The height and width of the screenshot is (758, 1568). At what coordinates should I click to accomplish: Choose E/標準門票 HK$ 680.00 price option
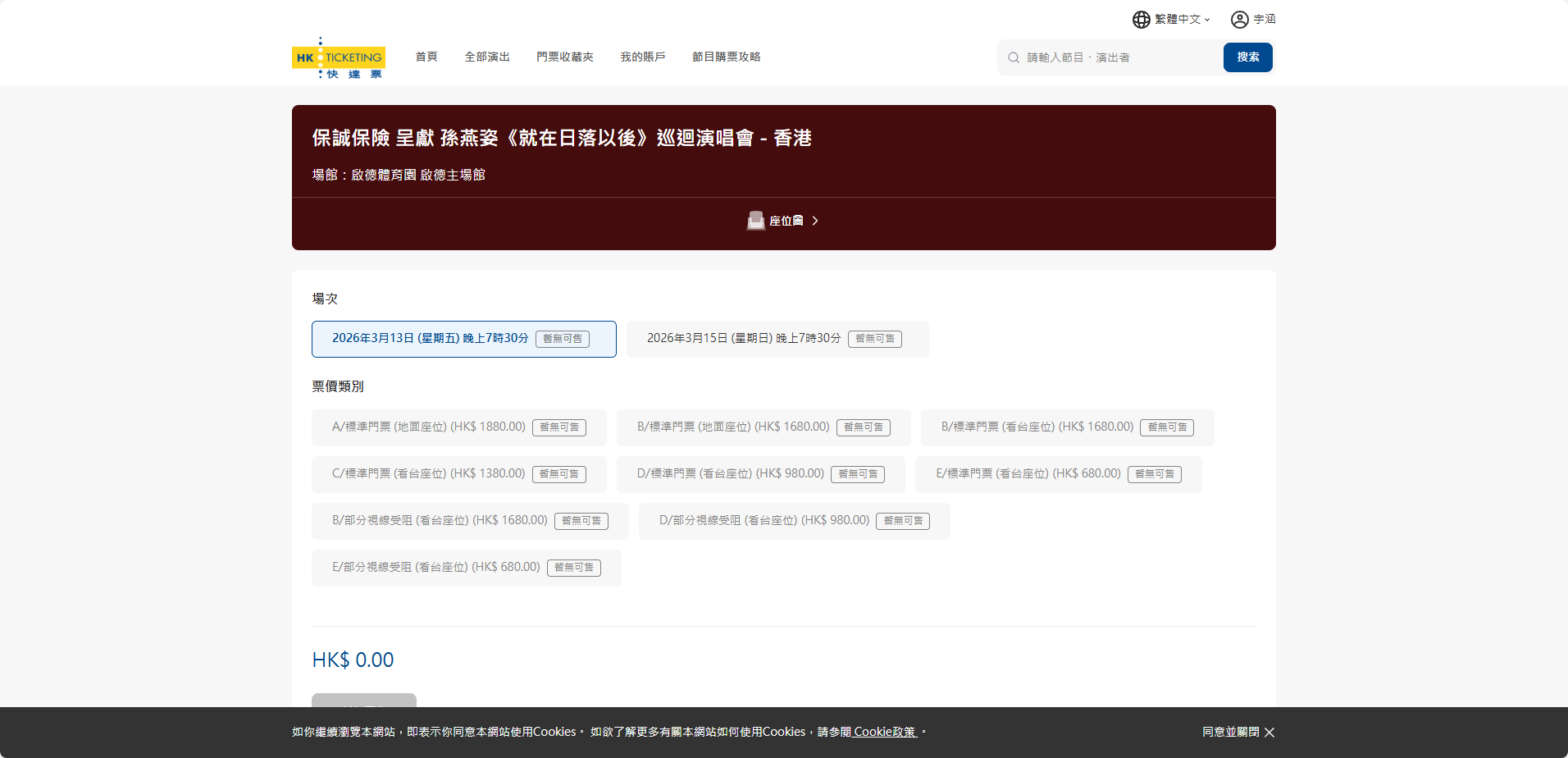(1058, 474)
